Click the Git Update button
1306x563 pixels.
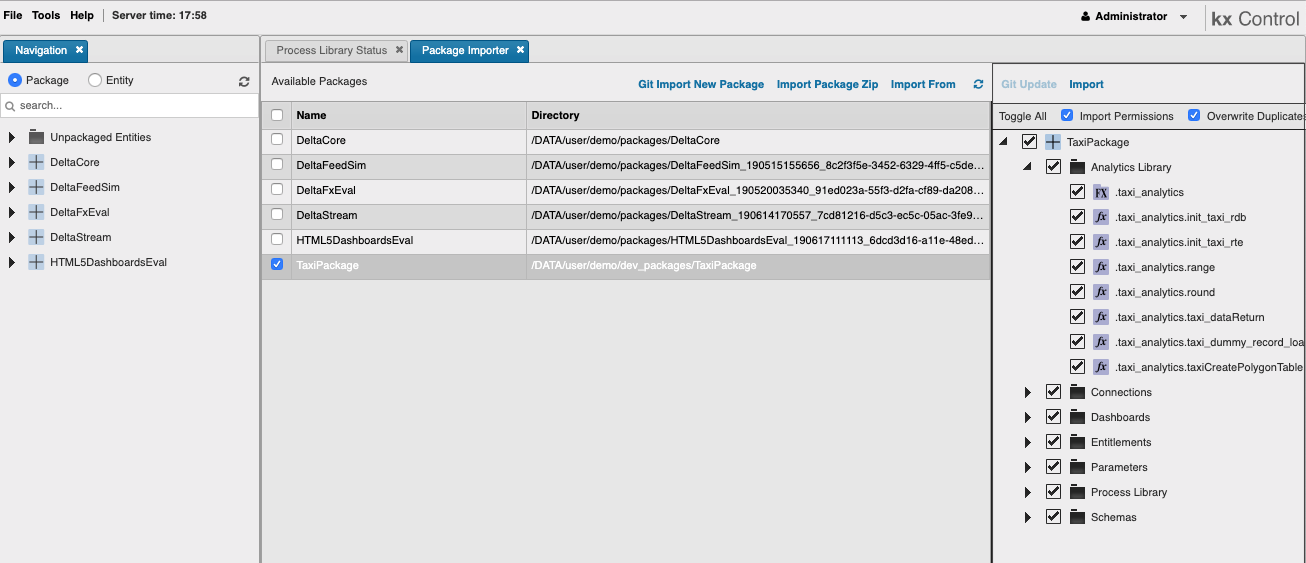click(x=1029, y=85)
